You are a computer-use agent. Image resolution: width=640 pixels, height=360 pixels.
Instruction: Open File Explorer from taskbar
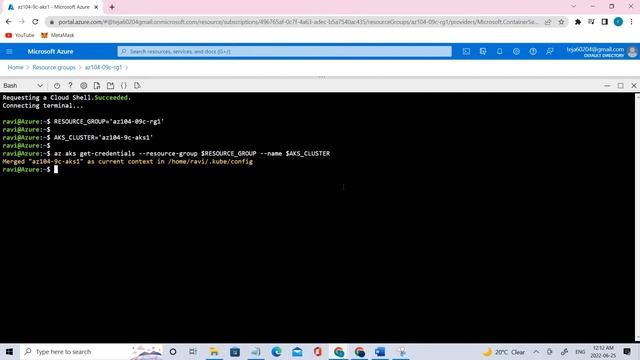[214, 352]
